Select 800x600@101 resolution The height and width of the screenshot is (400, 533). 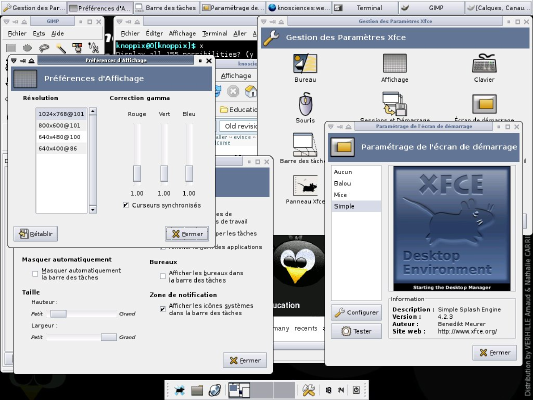pyautogui.click(x=61, y=126)
